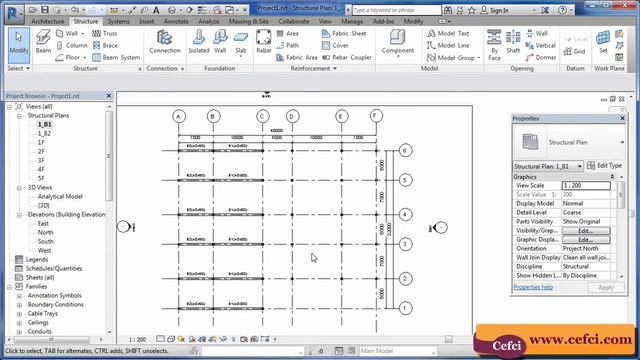Select Area reinforcement tool
The width and height of the screenshot is (640, 360).
tap(288, 33)
